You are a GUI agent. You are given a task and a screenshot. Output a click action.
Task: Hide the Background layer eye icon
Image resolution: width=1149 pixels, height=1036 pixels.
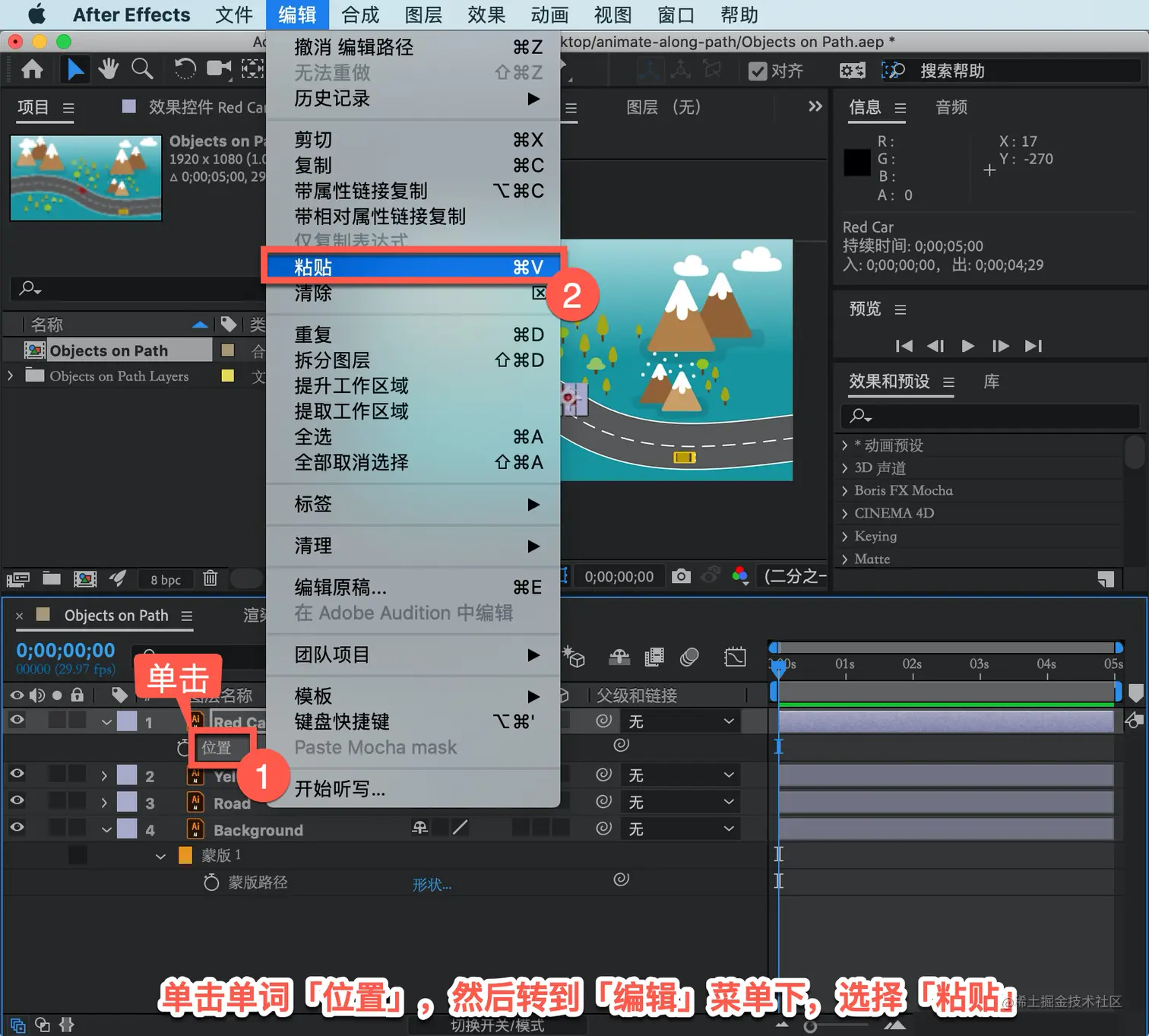click(17, 828)
